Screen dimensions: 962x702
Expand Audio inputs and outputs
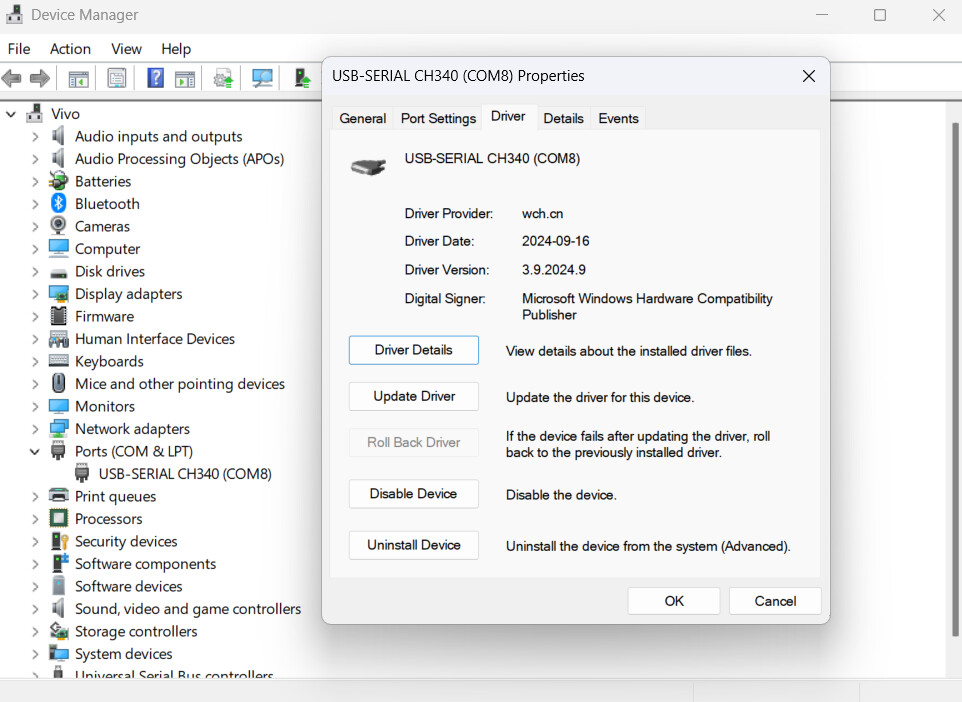tap(35, 136)
